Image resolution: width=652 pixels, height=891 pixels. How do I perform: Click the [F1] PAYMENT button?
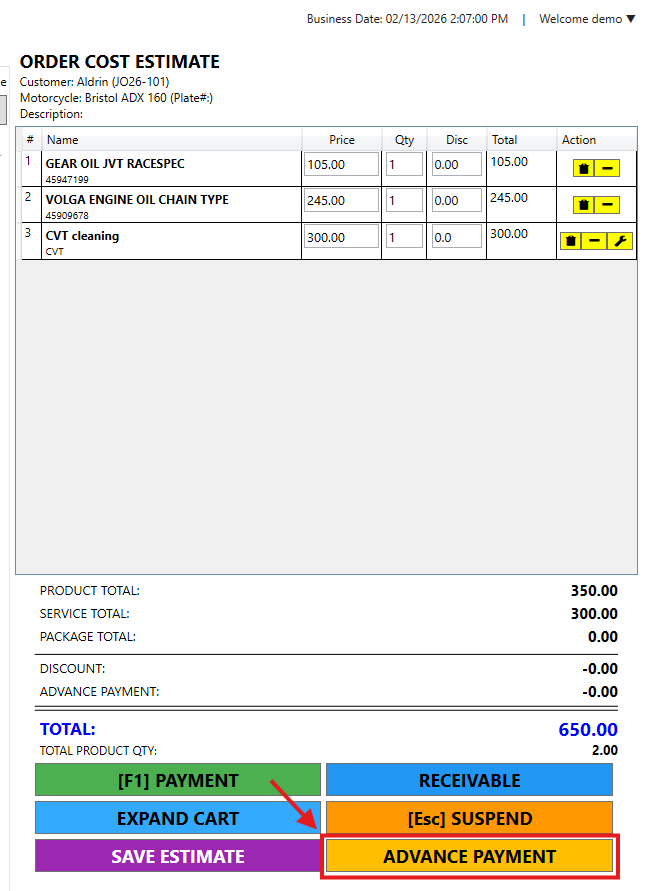point(178,780)
